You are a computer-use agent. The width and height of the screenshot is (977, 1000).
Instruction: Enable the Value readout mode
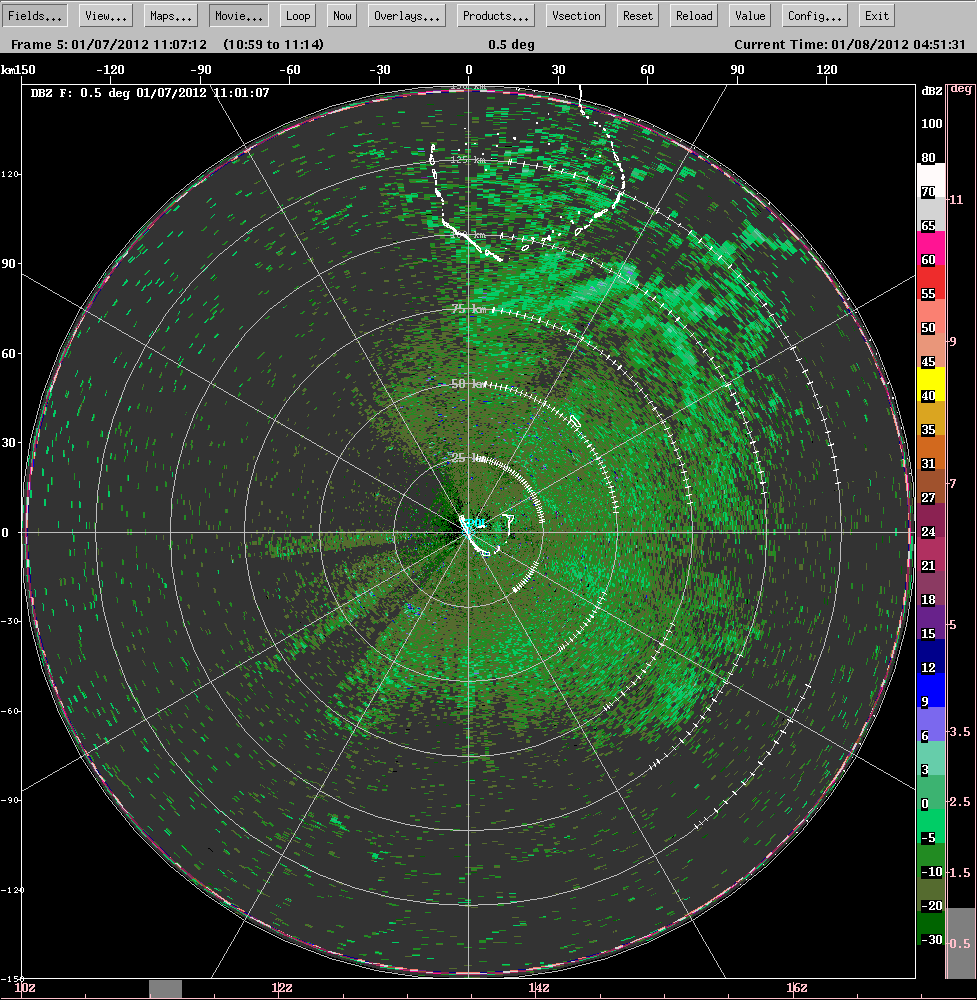coord(749,15)
